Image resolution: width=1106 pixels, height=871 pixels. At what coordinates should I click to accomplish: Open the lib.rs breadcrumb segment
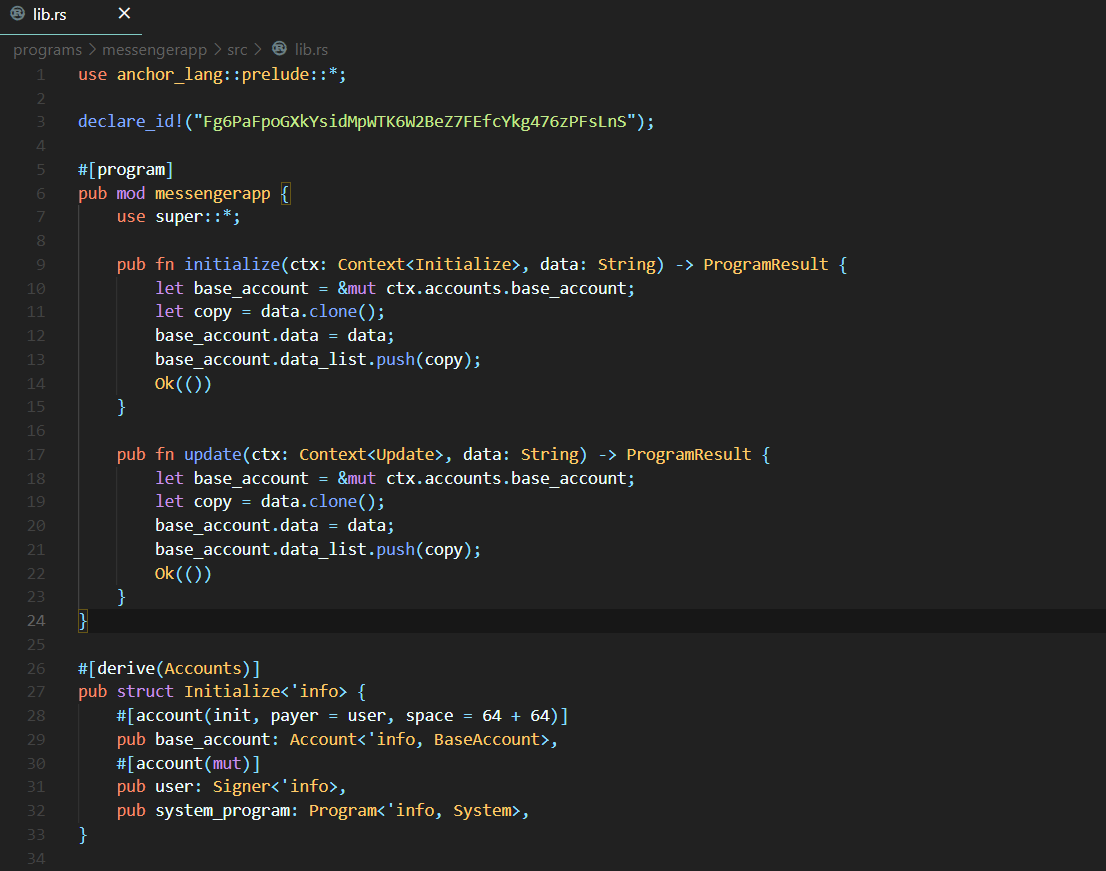coord(311,49)
